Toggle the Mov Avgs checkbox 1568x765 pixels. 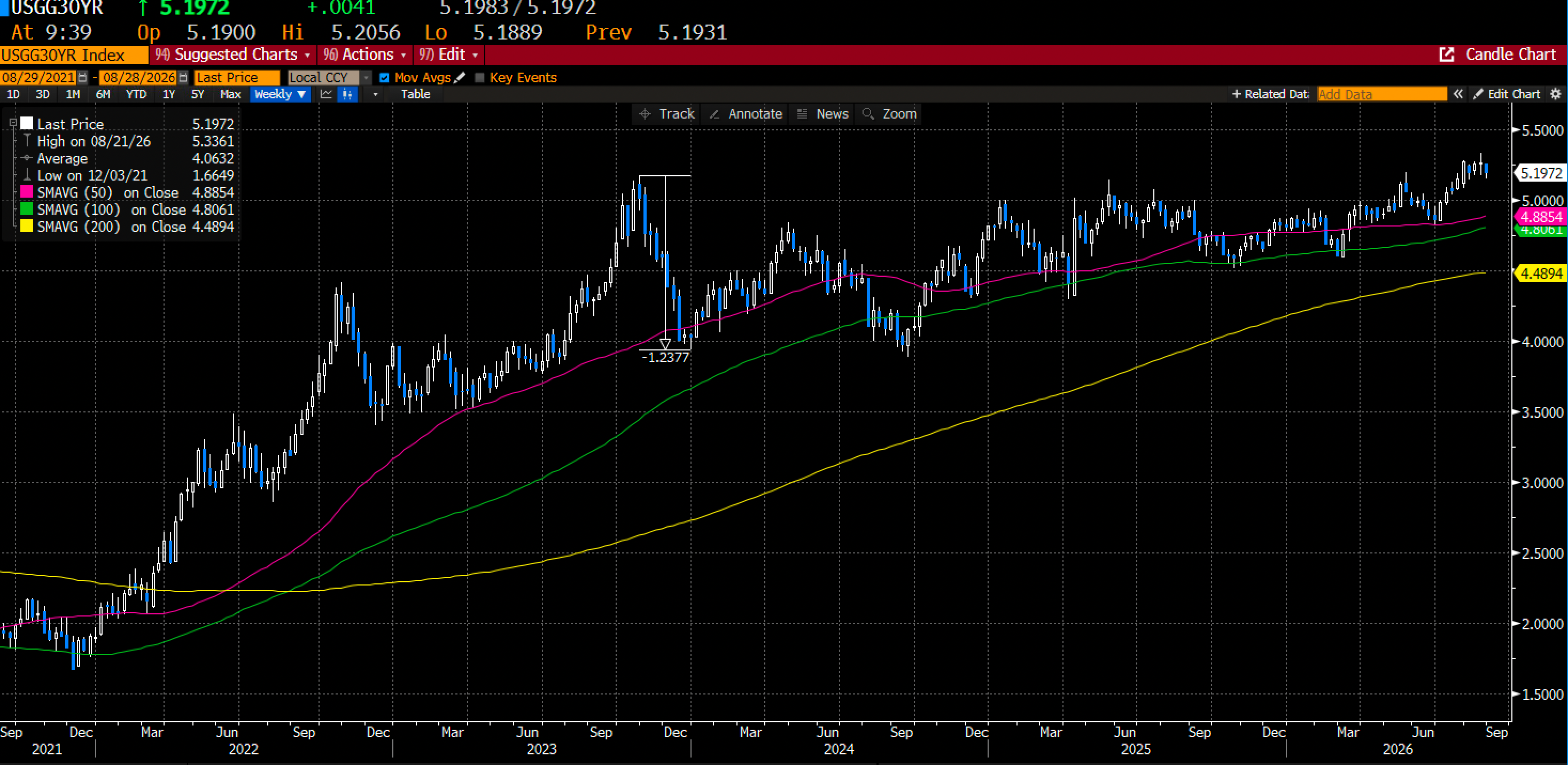[x=384, y=77]
